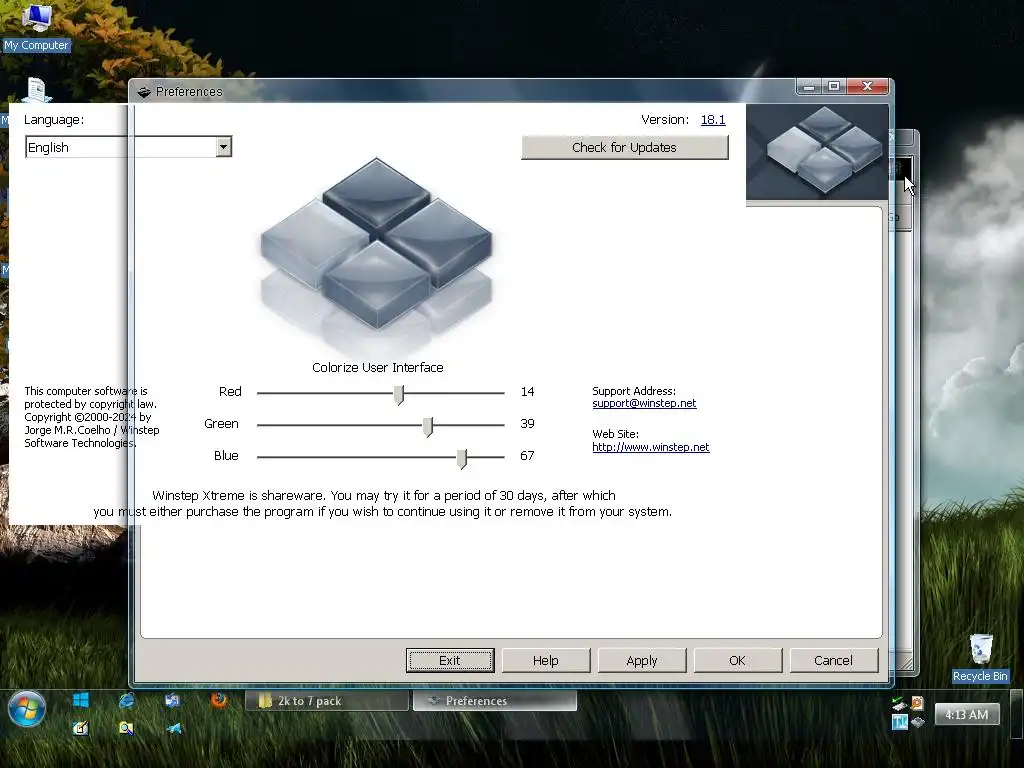Screen dimensions: 1024x768
Task: Cancel the Preferences dialog
Action: coord(833,660)
